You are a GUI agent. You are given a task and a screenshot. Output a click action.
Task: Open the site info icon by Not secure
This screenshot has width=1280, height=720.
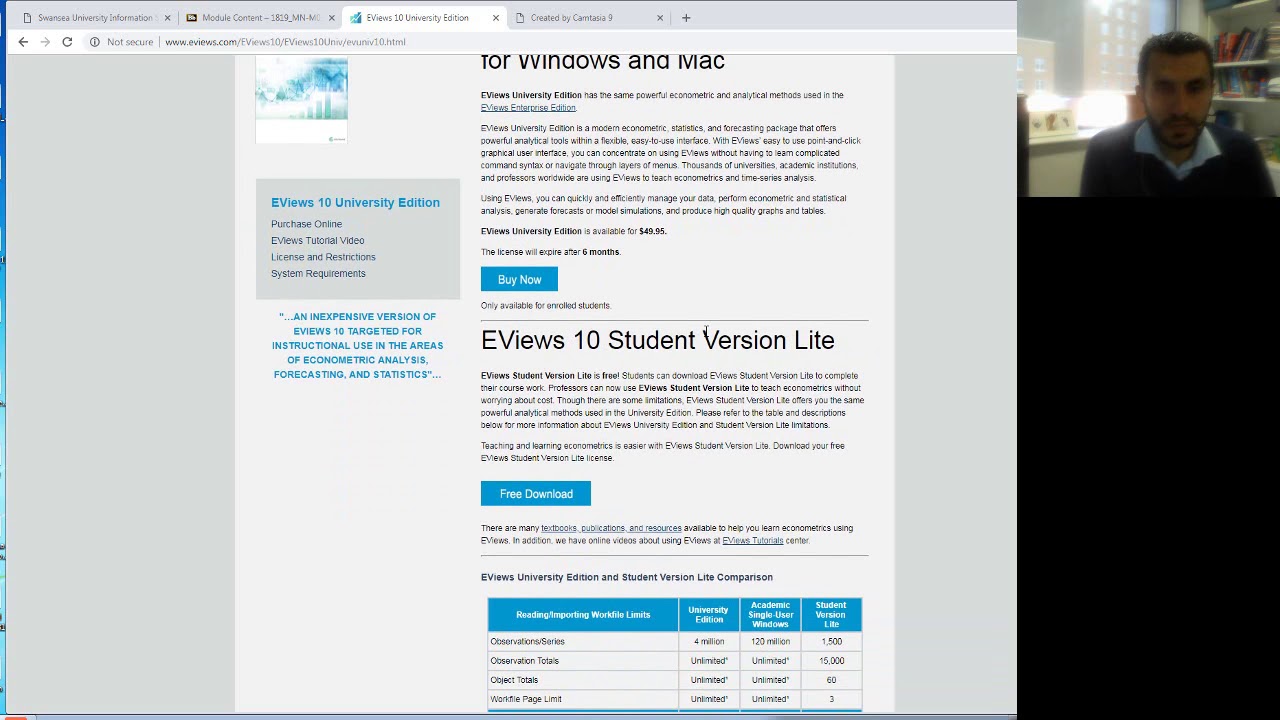tap(94, 42)
